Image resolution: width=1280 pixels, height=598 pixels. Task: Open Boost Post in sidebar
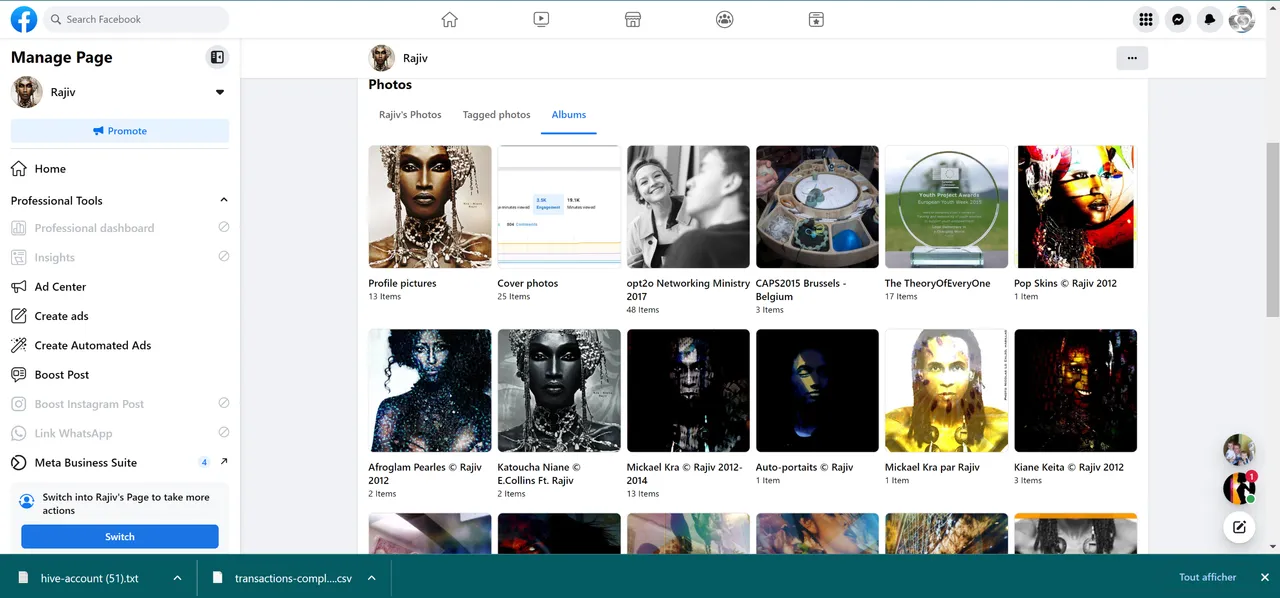[62, 374]
